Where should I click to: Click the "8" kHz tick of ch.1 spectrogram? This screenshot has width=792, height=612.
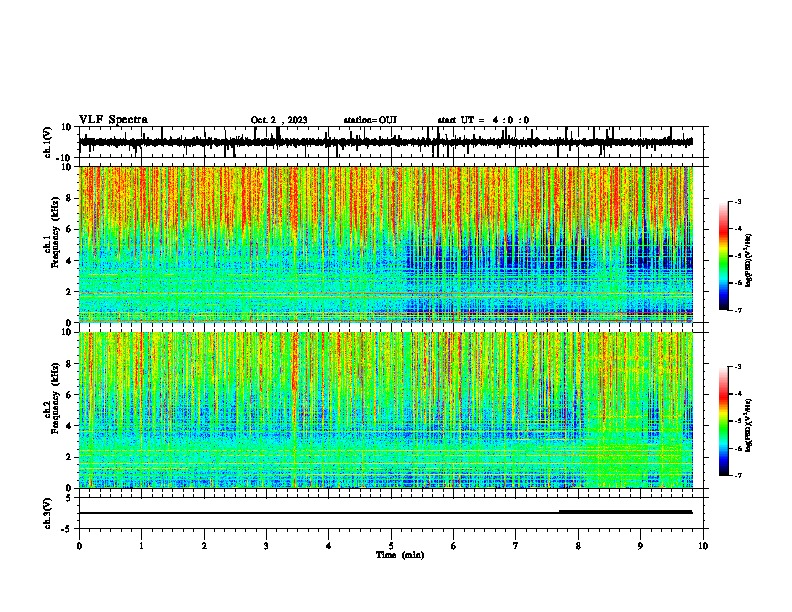point(70,198)
